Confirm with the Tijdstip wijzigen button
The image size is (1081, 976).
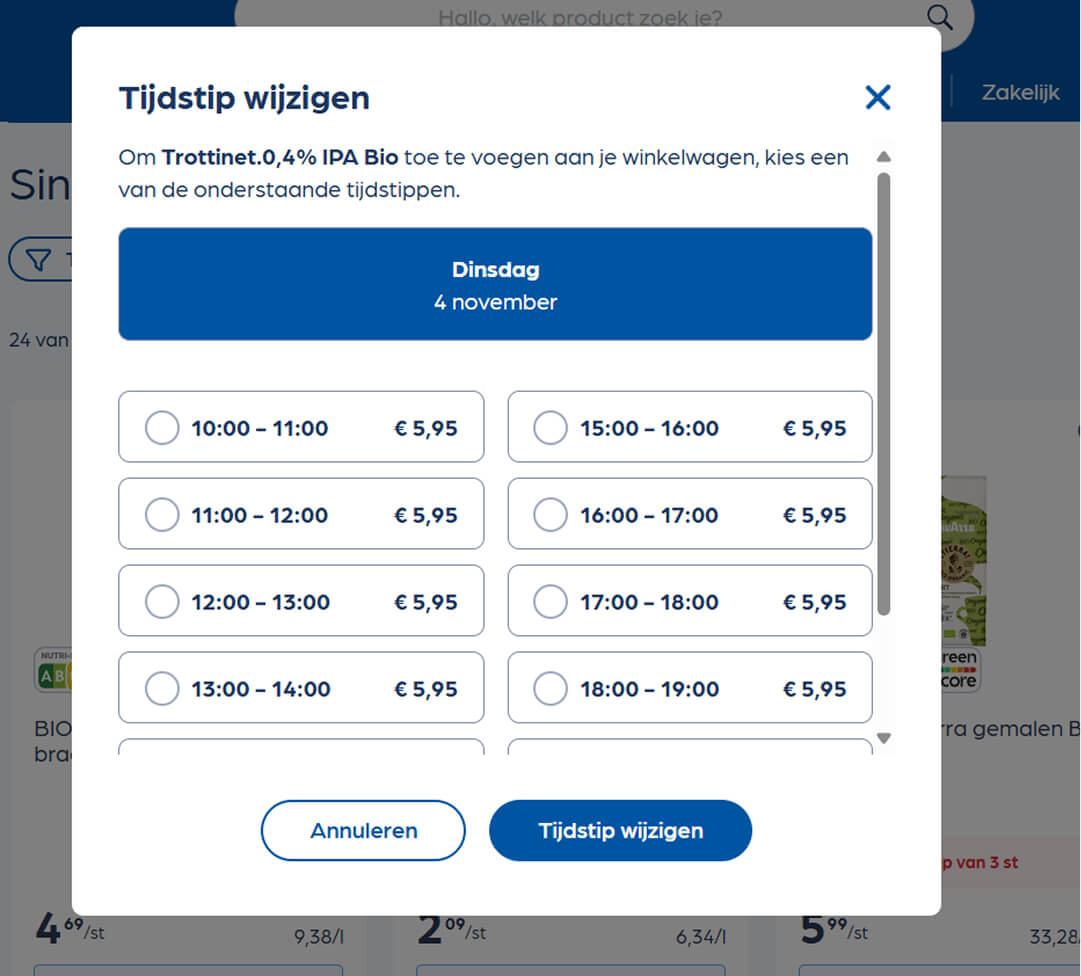pyautogui.click(x=620, y=830)
